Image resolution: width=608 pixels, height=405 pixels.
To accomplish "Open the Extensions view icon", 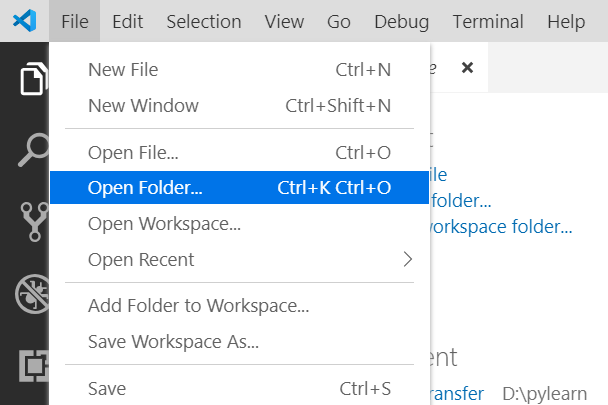I will click(x=34, y=365).
